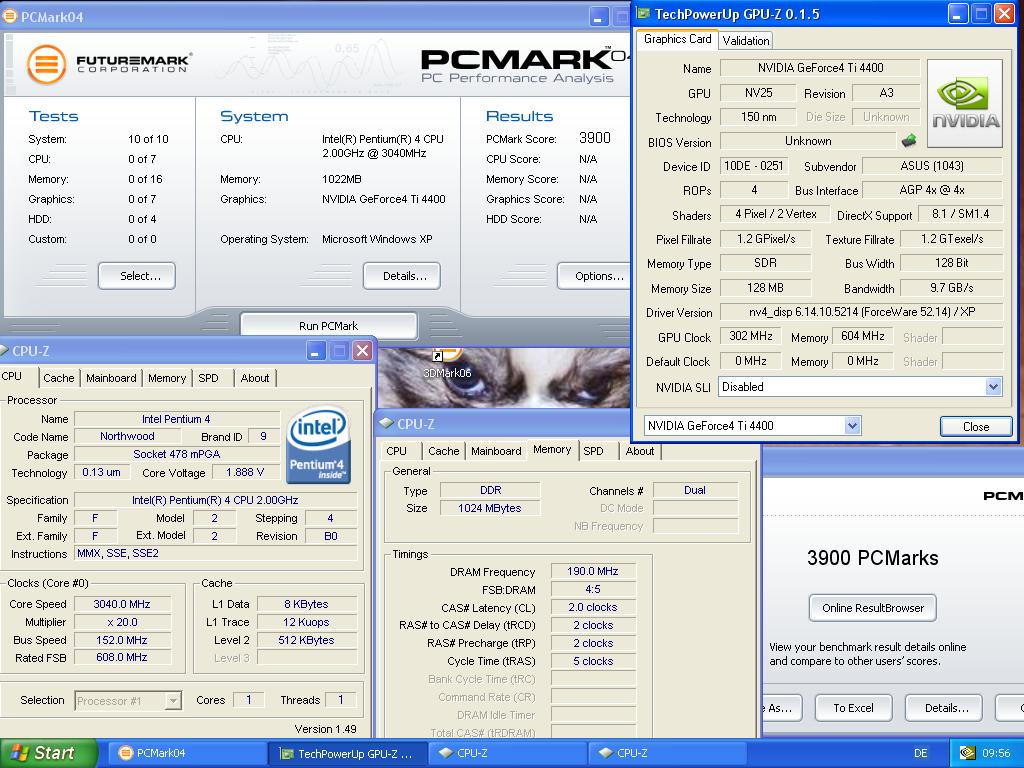The image size is (1024, 768).
Task: Click the PCMark Score value 3900
Action: coord(595,138)
